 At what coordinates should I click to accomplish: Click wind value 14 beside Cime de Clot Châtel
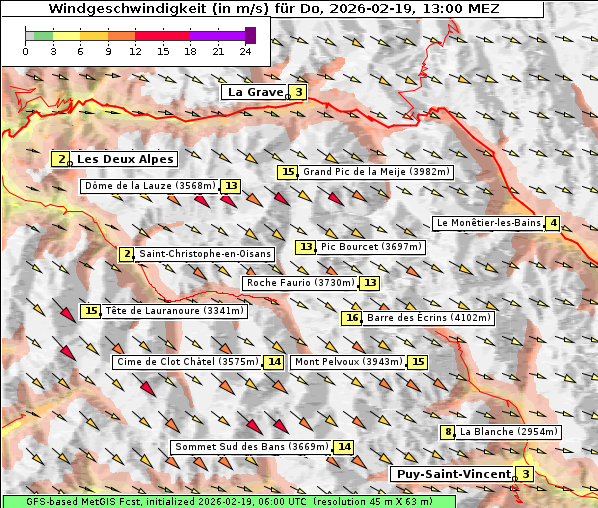tap(274, 362)
